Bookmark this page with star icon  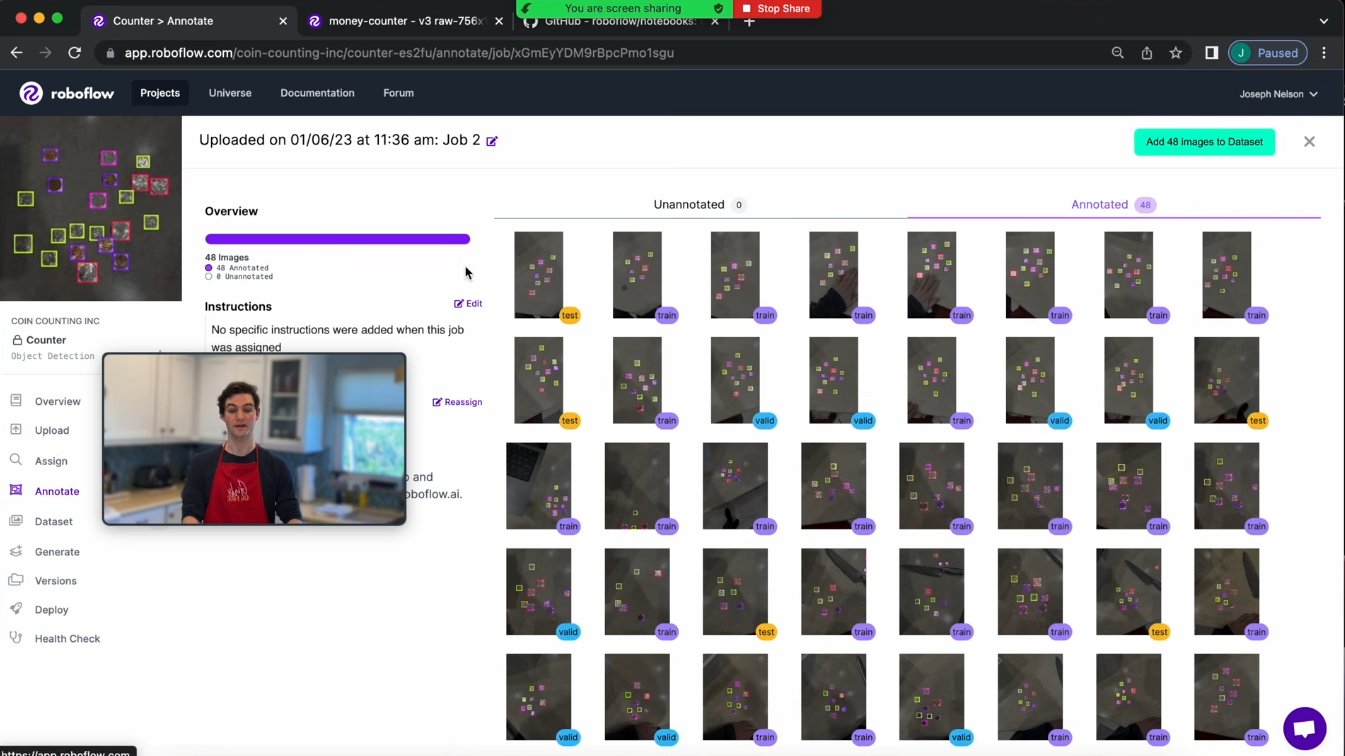(1176, 53)
